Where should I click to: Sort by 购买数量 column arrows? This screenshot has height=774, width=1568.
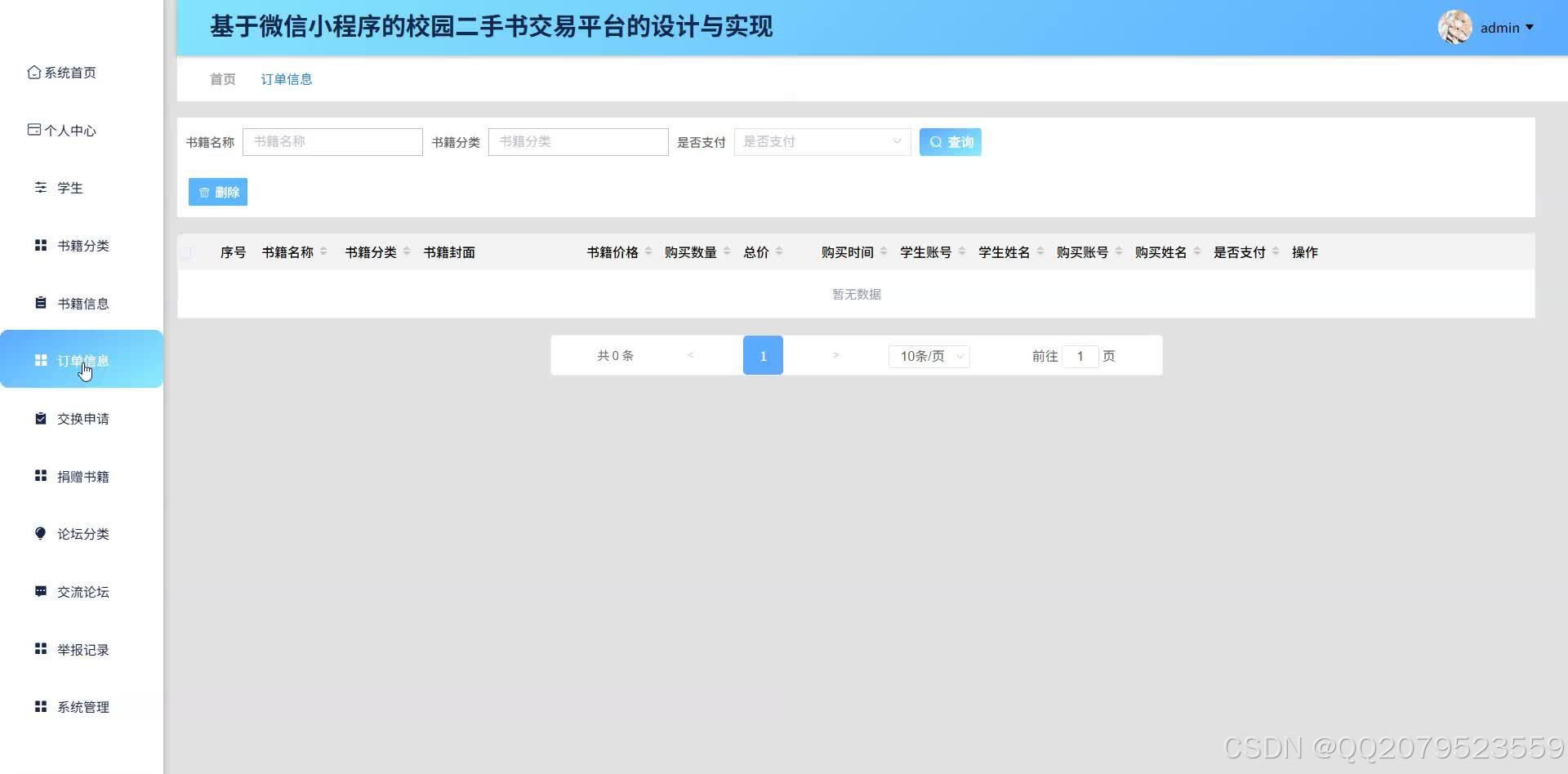coord(727,251)
